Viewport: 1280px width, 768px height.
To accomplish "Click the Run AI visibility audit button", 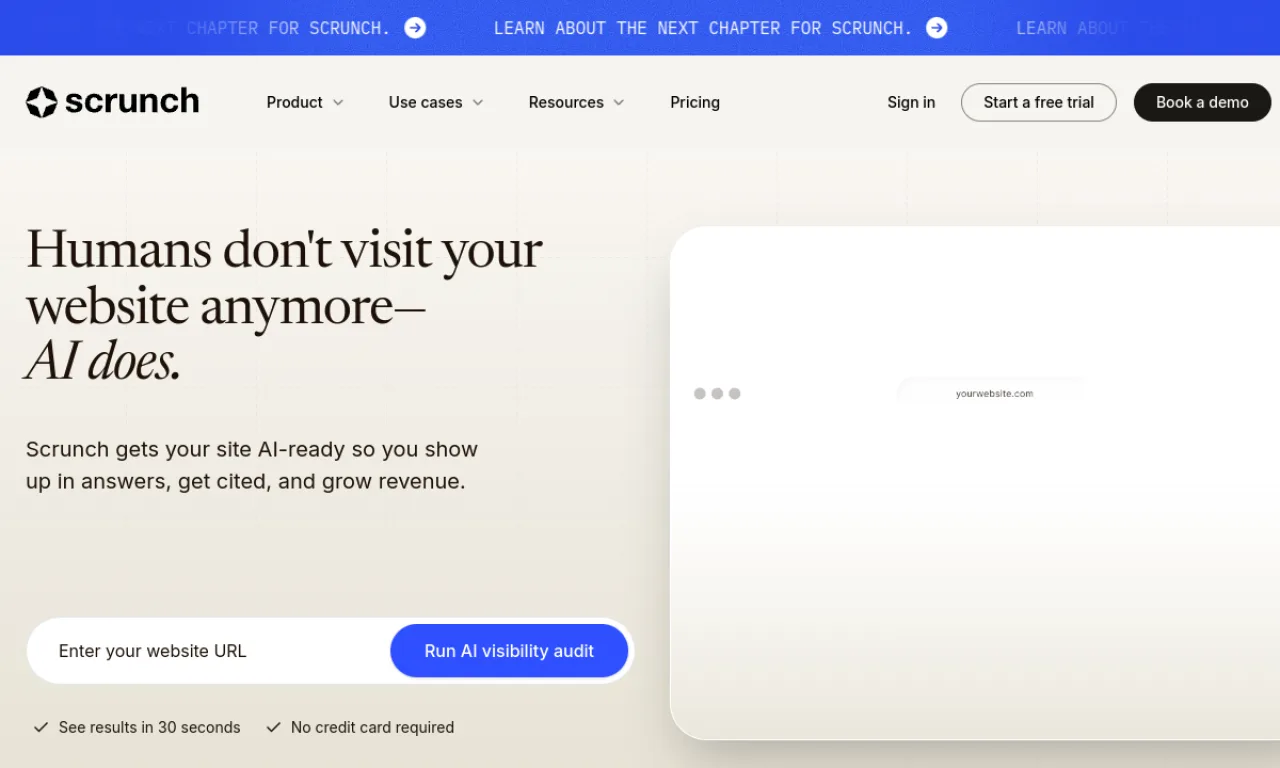I will click(509, 651).
